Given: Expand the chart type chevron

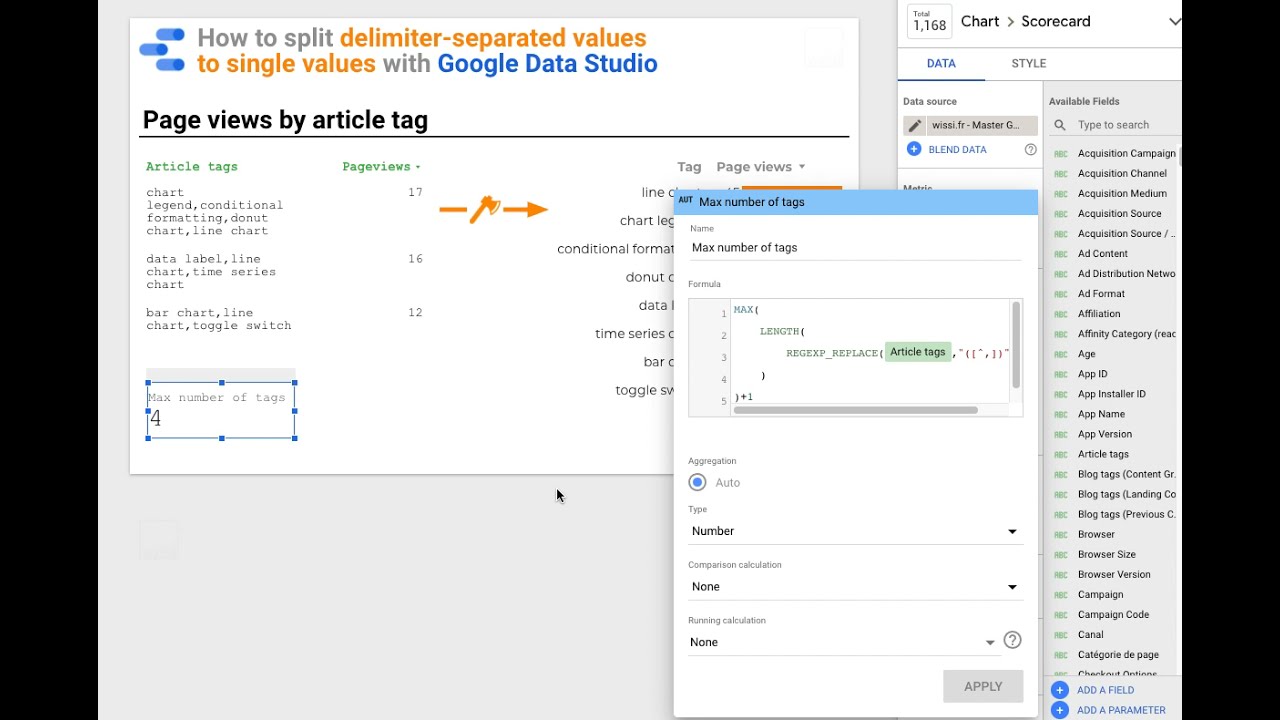Looking at the screenshot, I should [1174, 21].
